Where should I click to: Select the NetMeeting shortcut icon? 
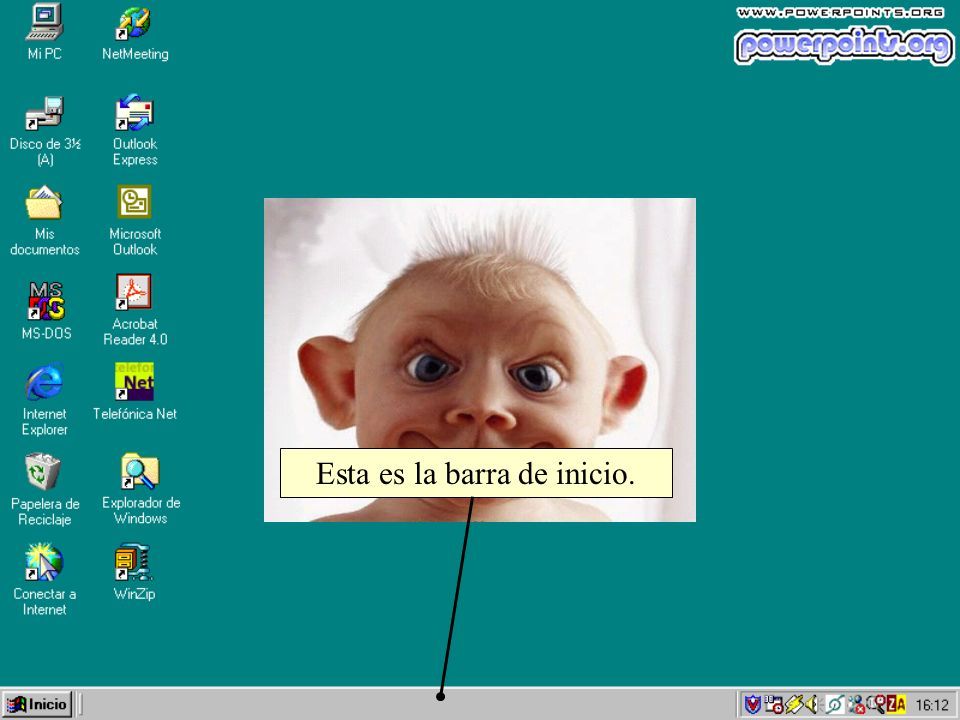(x=135, y=34)
